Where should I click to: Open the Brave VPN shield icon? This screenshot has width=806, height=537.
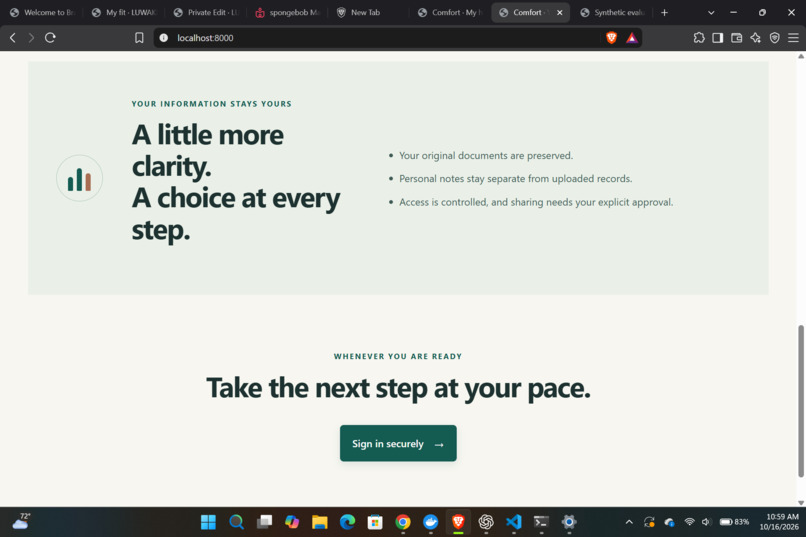click(775, 38)
